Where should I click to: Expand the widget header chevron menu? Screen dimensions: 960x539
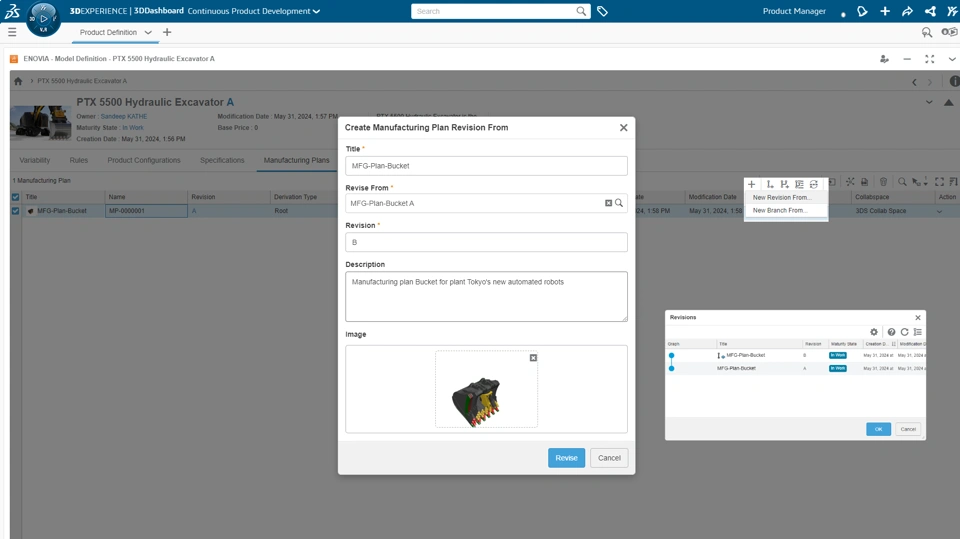coord(952,59)
